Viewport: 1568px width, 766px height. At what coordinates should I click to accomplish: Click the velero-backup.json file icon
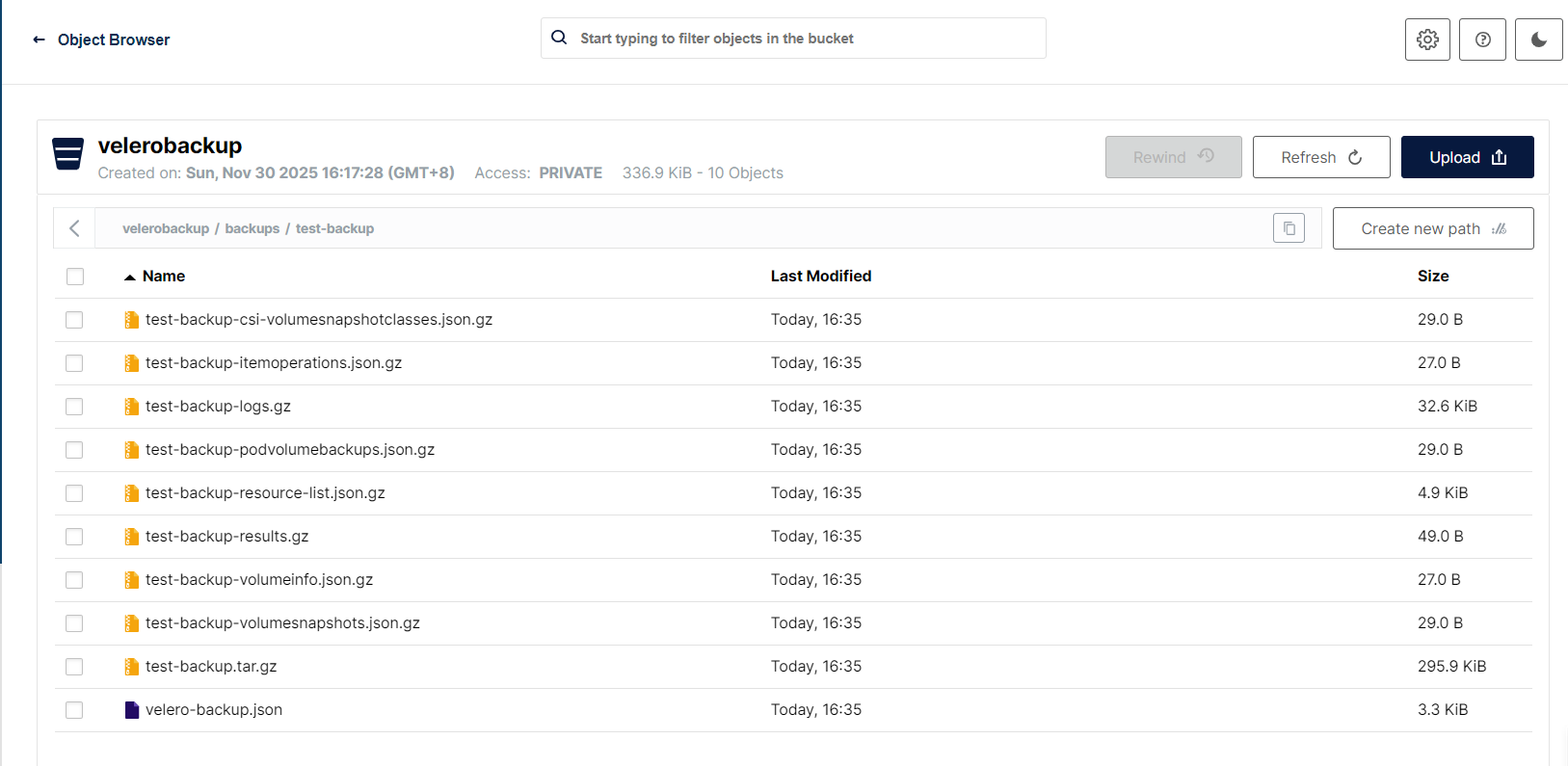point(132,710)
